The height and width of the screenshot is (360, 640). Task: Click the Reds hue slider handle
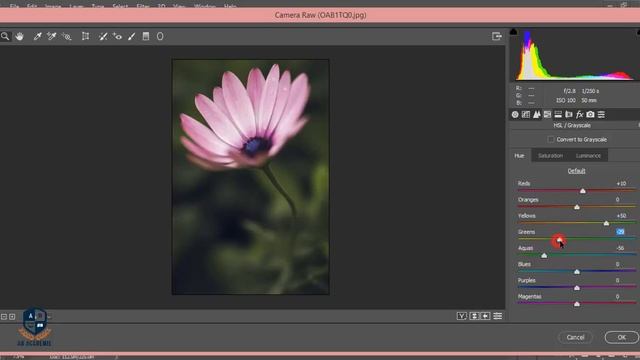[583, 191]
